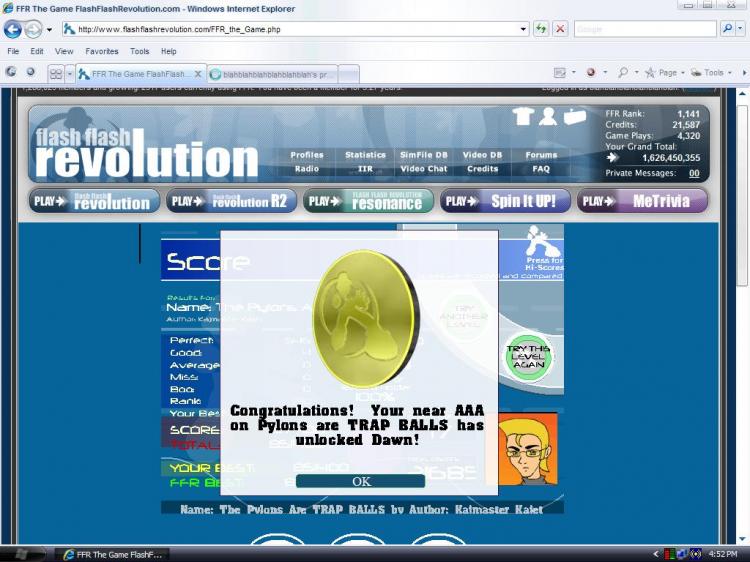Open the Profiles link
Image resolution: width=750 pixels, height=562 pixels.
pyautogui.click(x=307, y=155)
